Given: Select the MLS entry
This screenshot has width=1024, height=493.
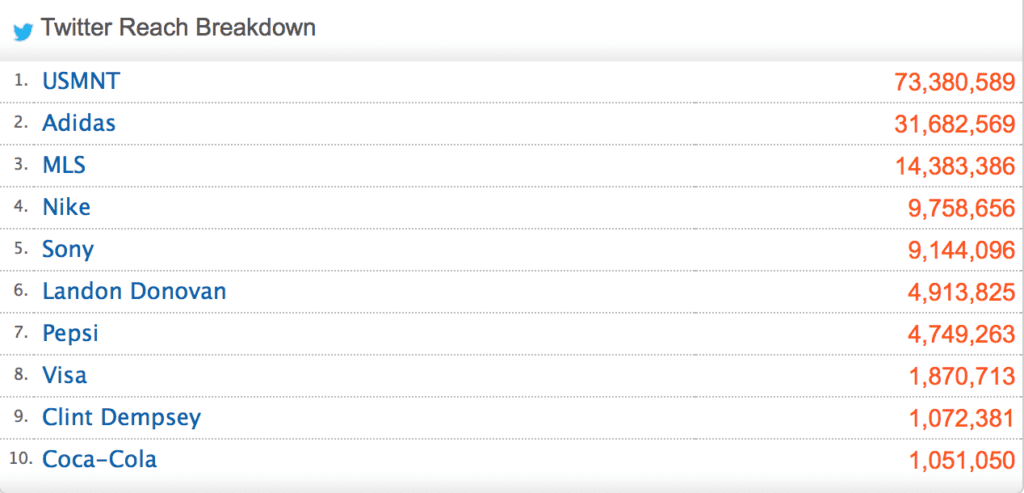Looking at the screenshot, I should (64, 165).
